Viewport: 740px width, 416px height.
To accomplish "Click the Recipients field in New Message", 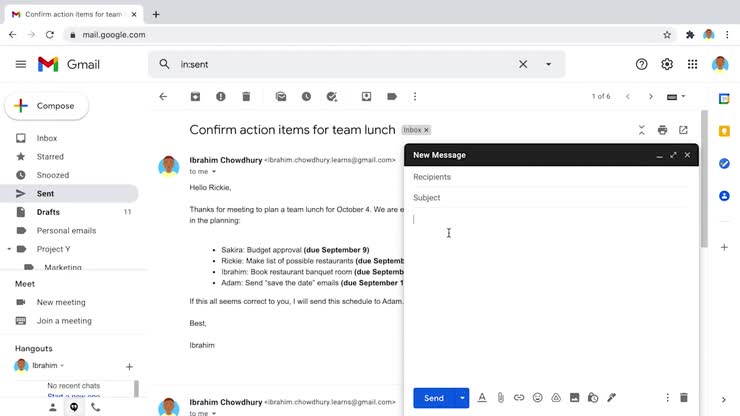I will (550, 177).
